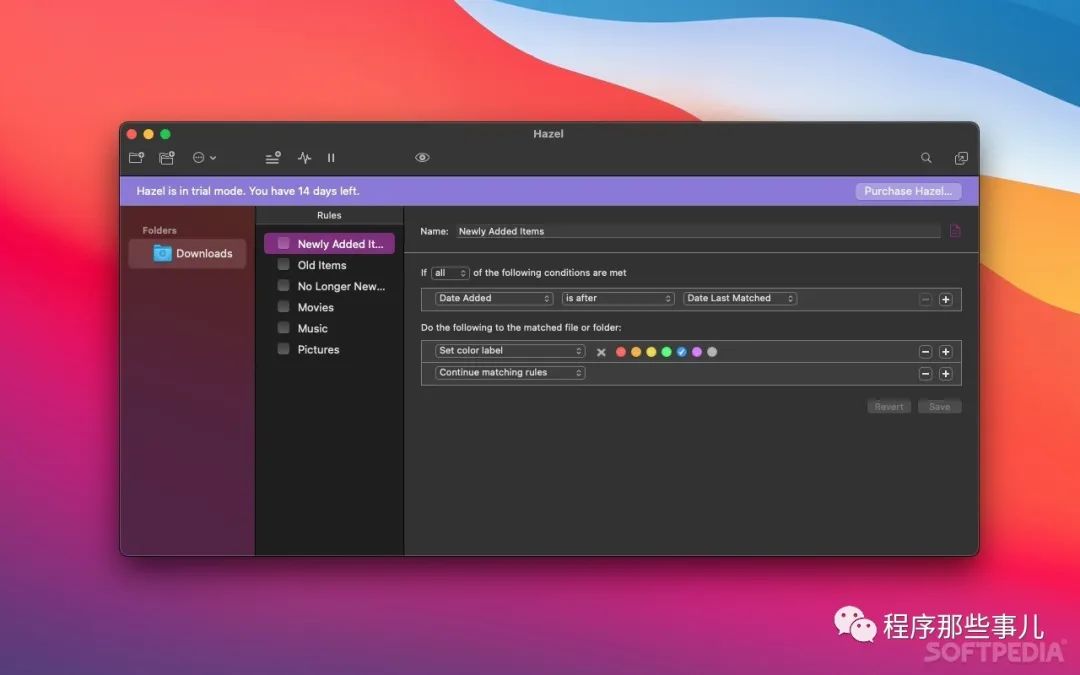Click the trial mode message text
The width and height of the screenshot is (1080, 675).
[248, 191]
